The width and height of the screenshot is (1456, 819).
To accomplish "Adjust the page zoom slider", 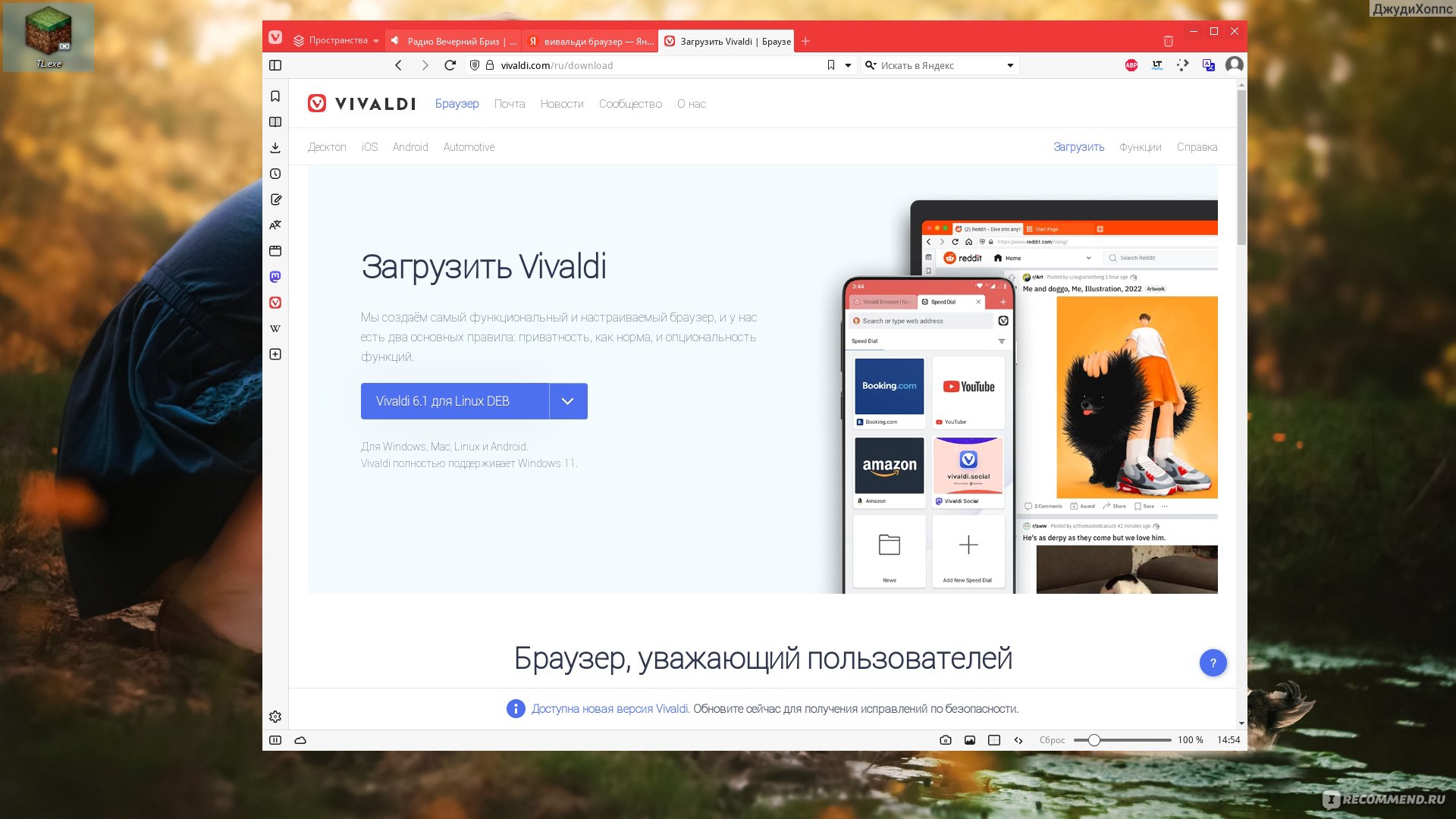I will (1122, 740).
